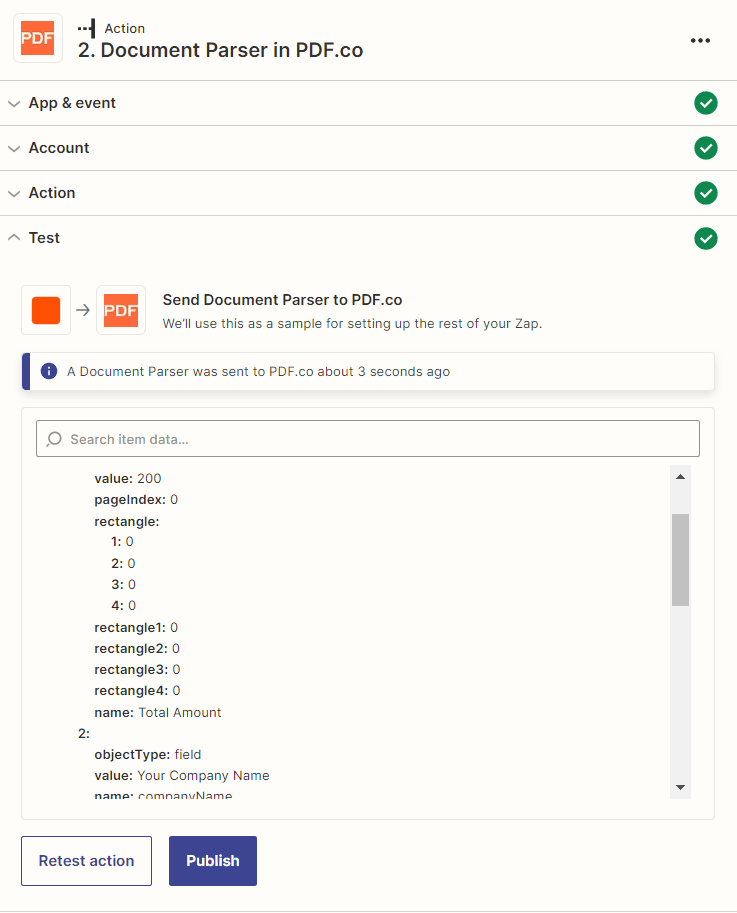The height and width of the screenshot is (913, 737).
Task: Click the blue info icon in notification
Action: tap(48, 371)
